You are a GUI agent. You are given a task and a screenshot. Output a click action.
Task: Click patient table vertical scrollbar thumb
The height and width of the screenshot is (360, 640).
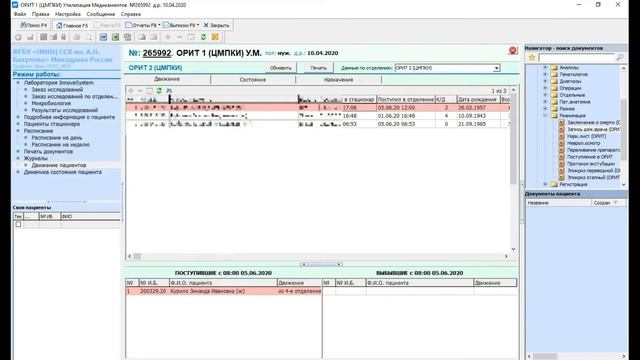[x=513, y=139]
